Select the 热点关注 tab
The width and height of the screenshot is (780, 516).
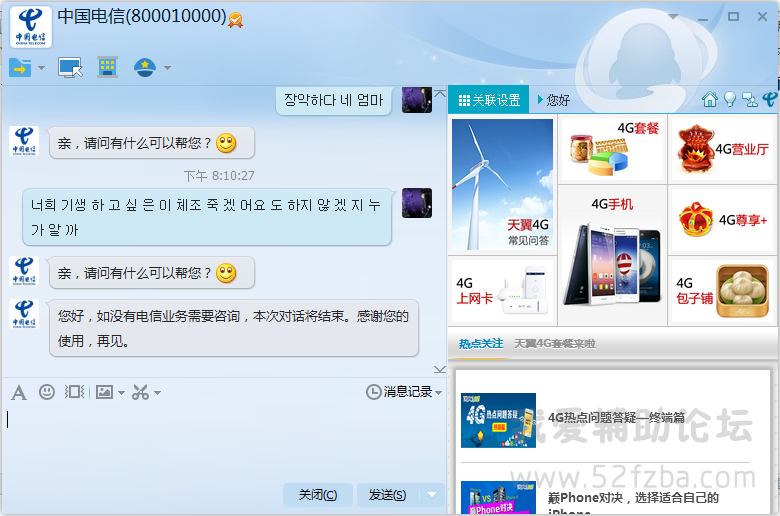click(x=481, y=343)
